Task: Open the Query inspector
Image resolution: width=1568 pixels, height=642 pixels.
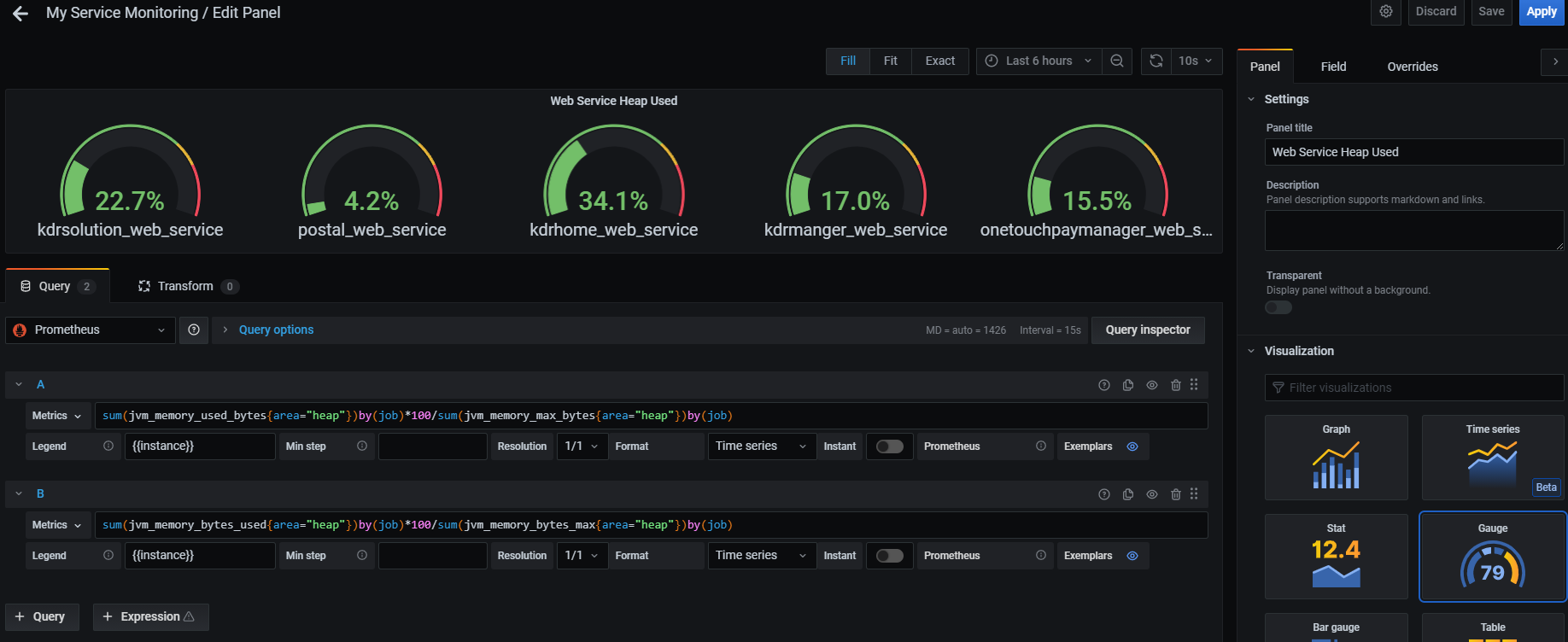Action: point(1148,330)
